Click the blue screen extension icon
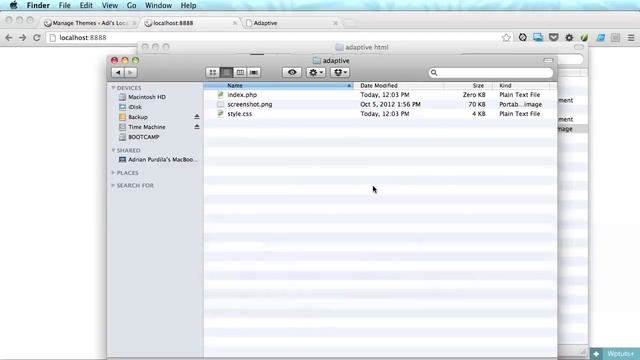The height and width of the screenshot is (360, 640). tap(538, 38)
